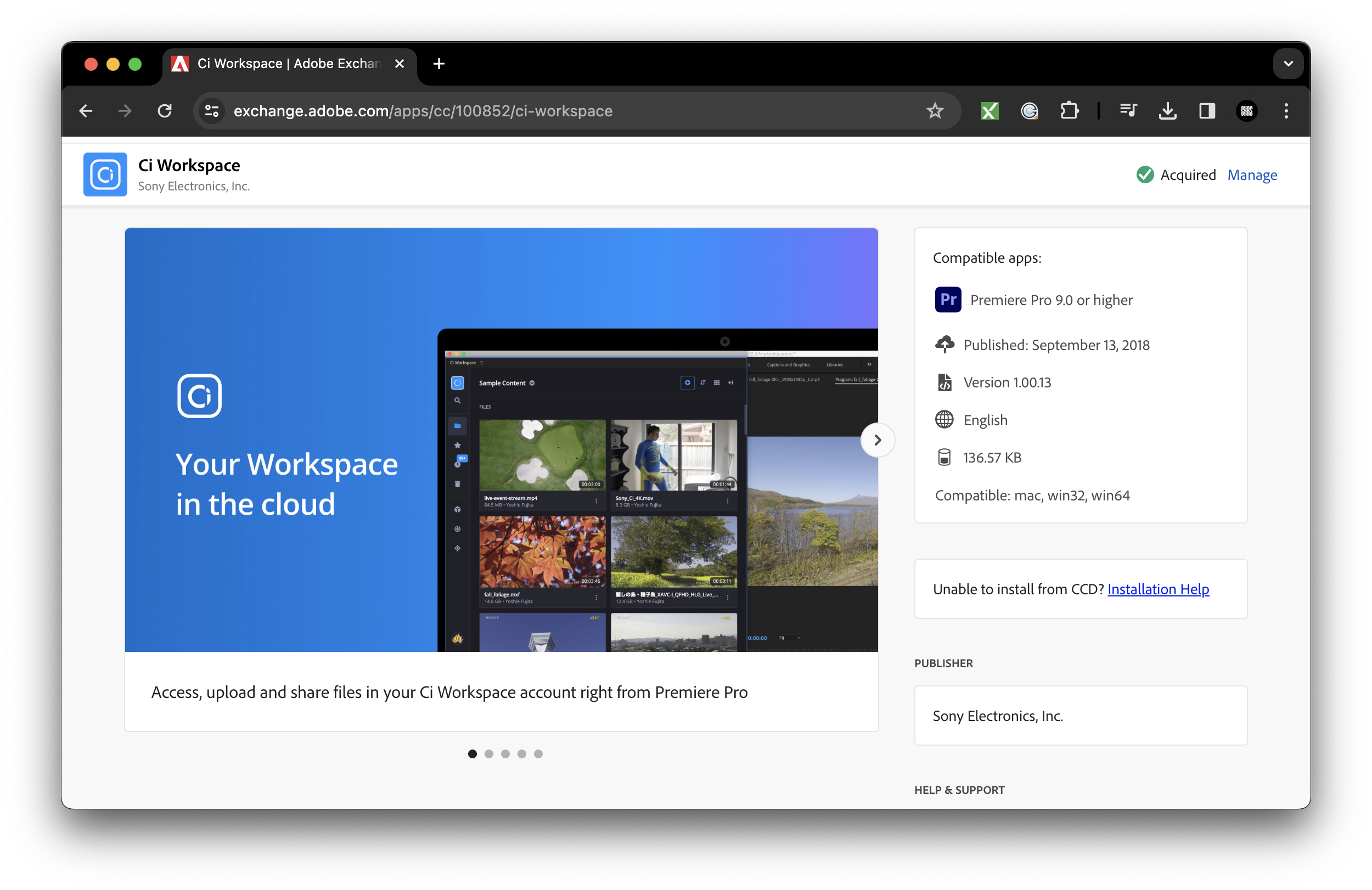Open the Installation Help link

point(1158,589)
